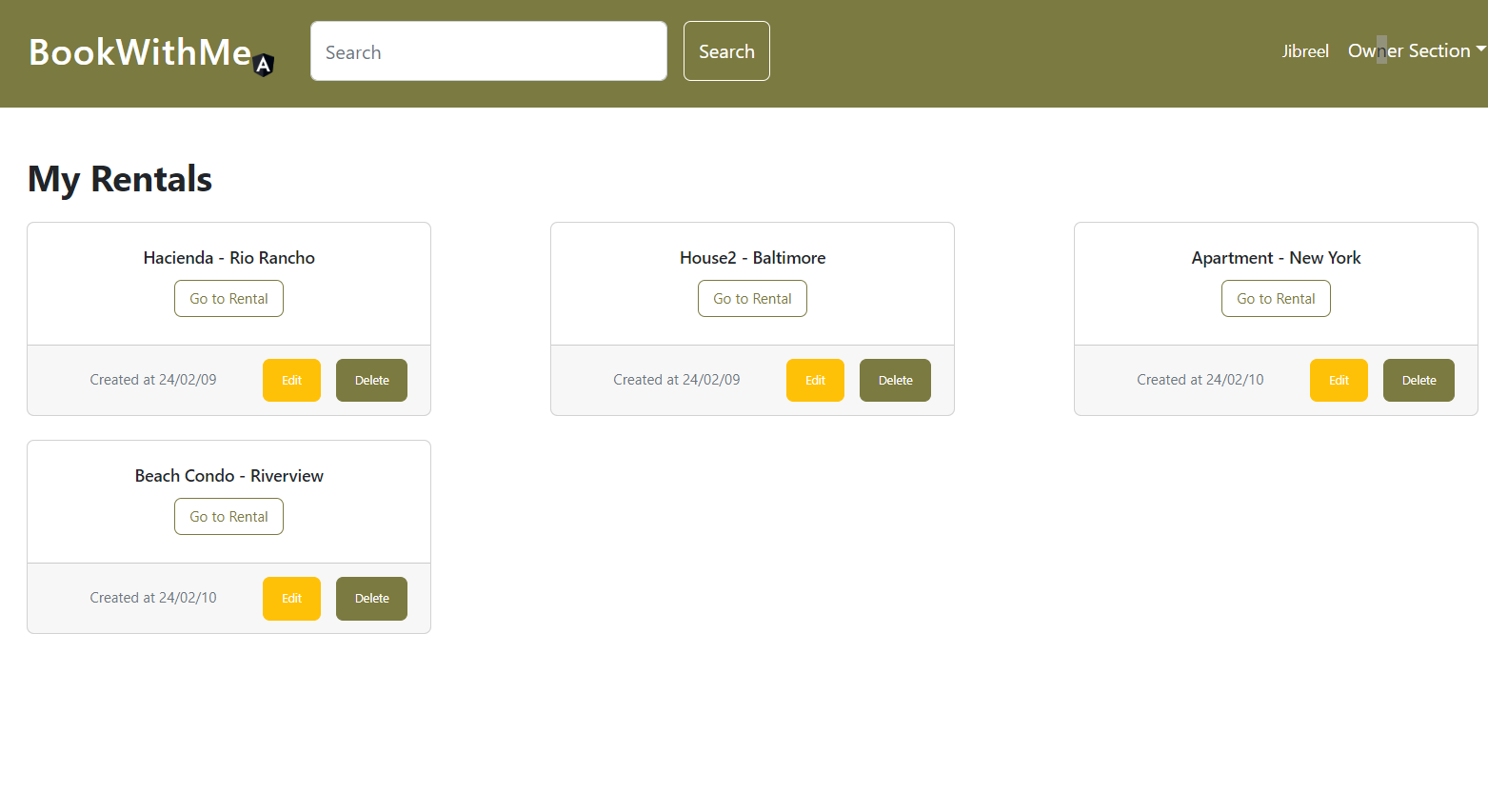The height and width of the screenshot is (812, 1488).
Task: Delete the Hacienda - Rio Rancho rental
Action: pos(371,381)
